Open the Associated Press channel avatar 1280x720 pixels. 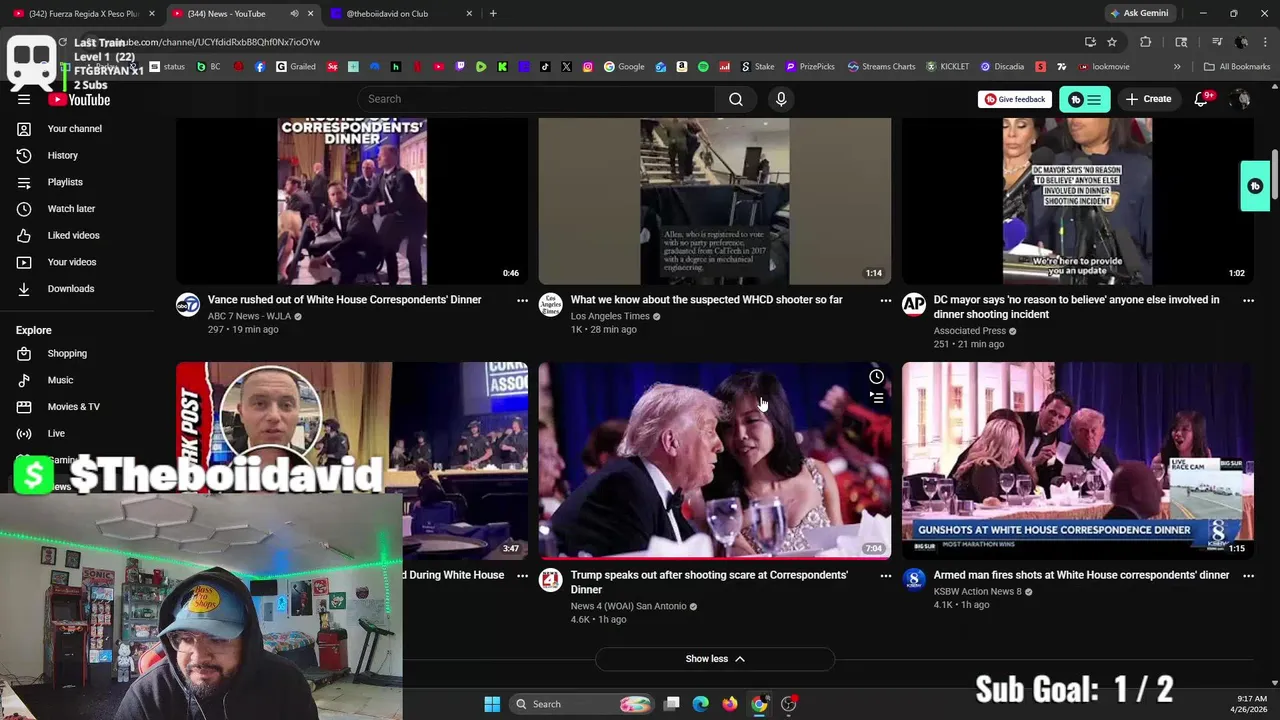[x=914, y=305]
